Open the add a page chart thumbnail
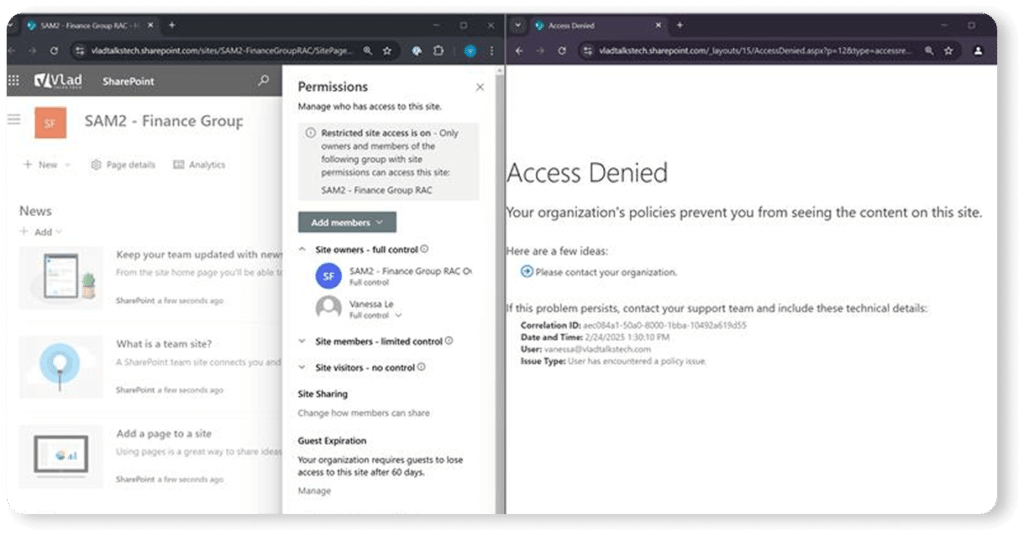 point(61,456)
